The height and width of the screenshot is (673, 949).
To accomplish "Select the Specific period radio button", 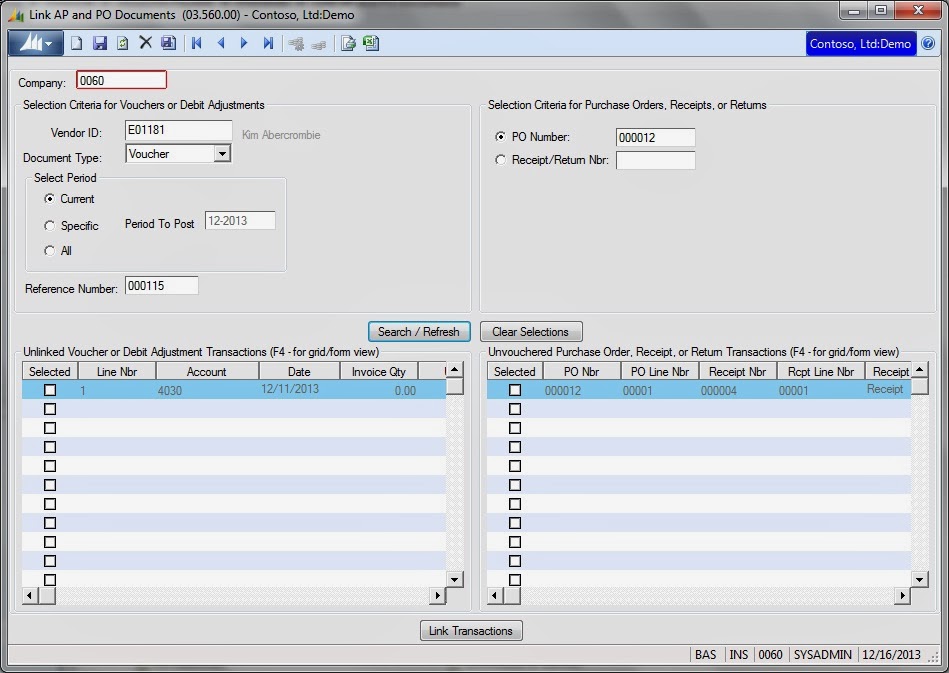I will (50, 225).
